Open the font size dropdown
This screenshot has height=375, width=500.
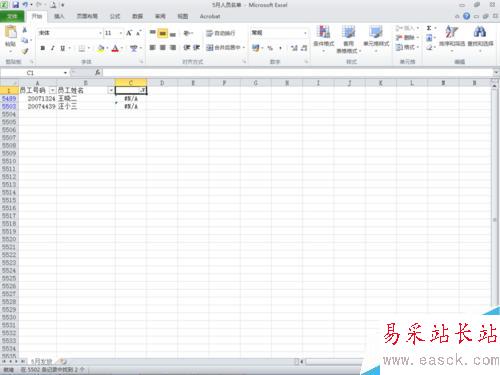tap(121, 33)
